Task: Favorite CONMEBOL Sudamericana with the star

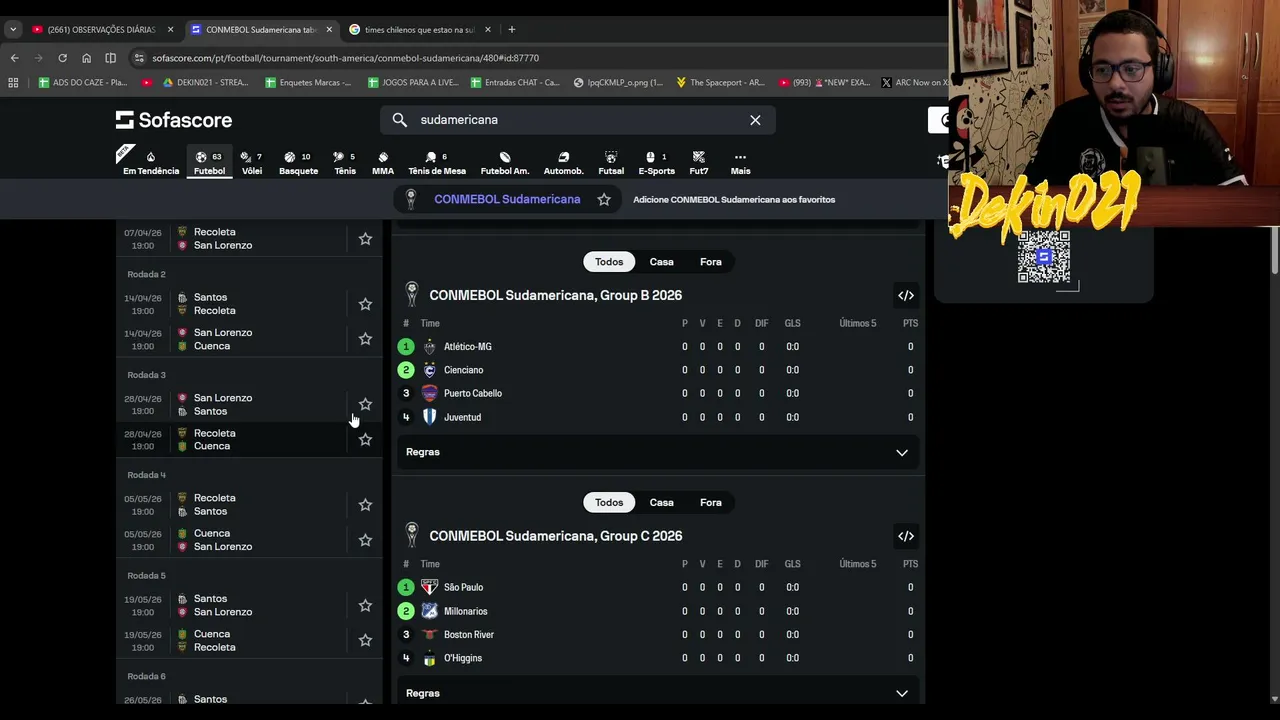Action: (x=604, y=199)
